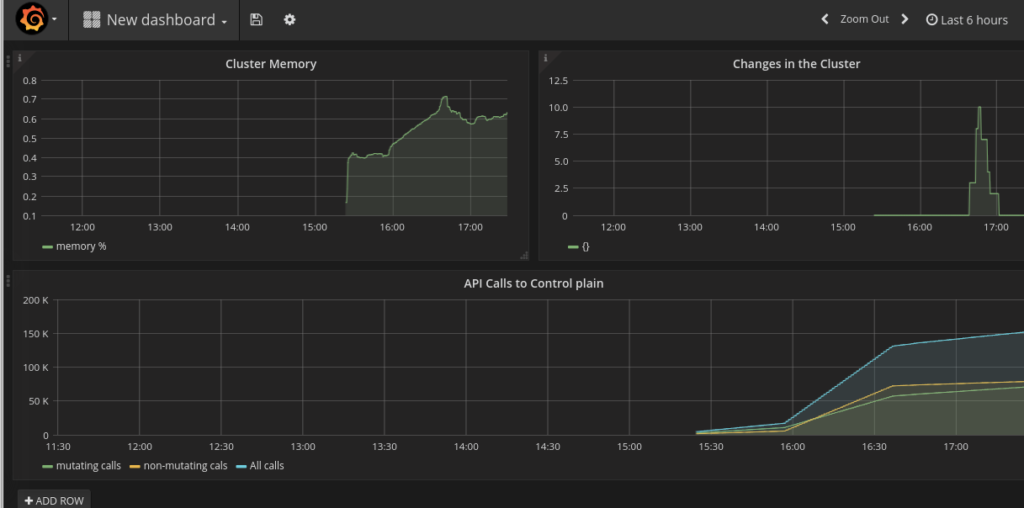
Task: Open the 'New dashboard' dropdown
Action: tap(166, 20)
